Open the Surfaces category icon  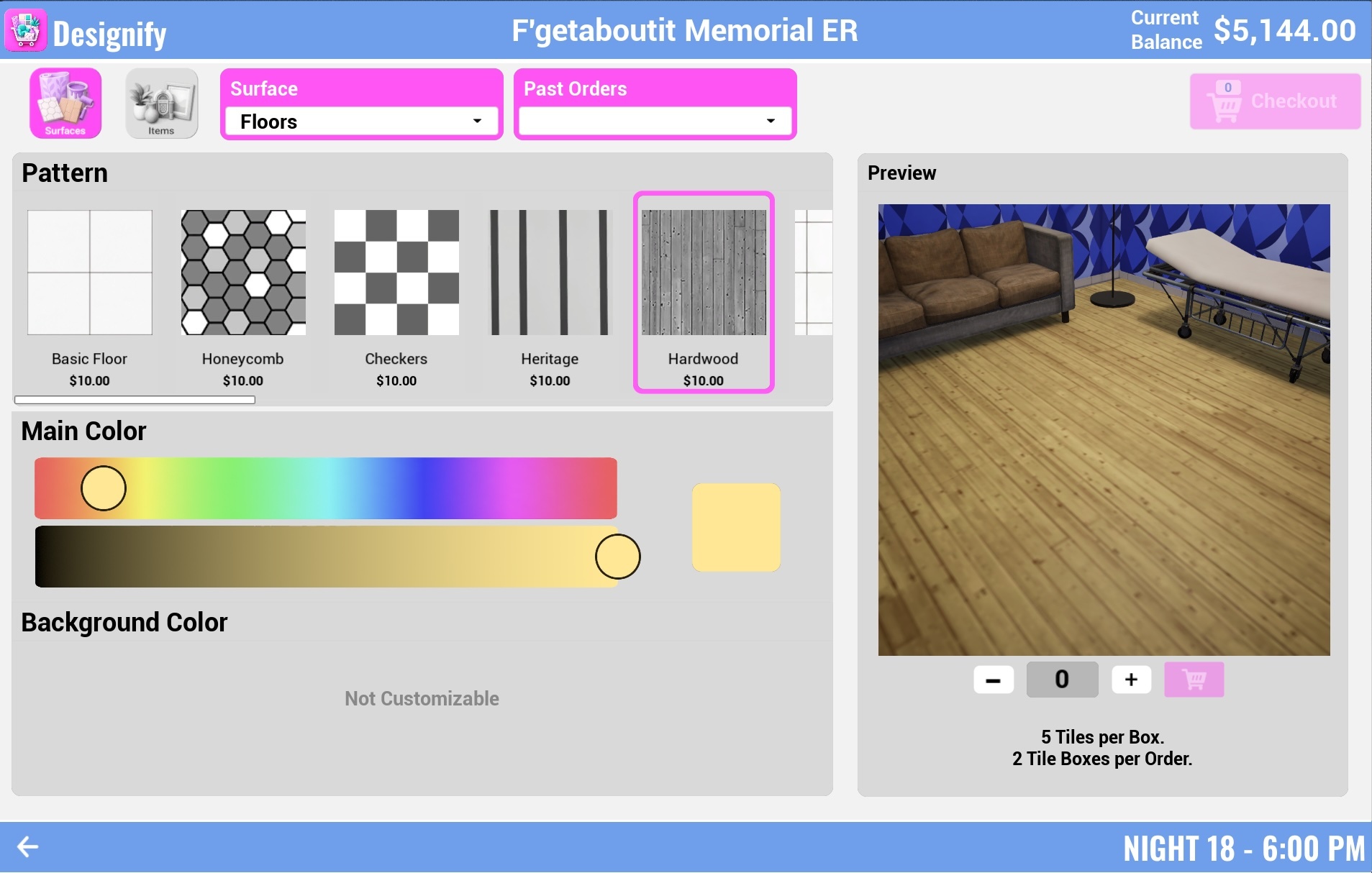tap(65, 104)
